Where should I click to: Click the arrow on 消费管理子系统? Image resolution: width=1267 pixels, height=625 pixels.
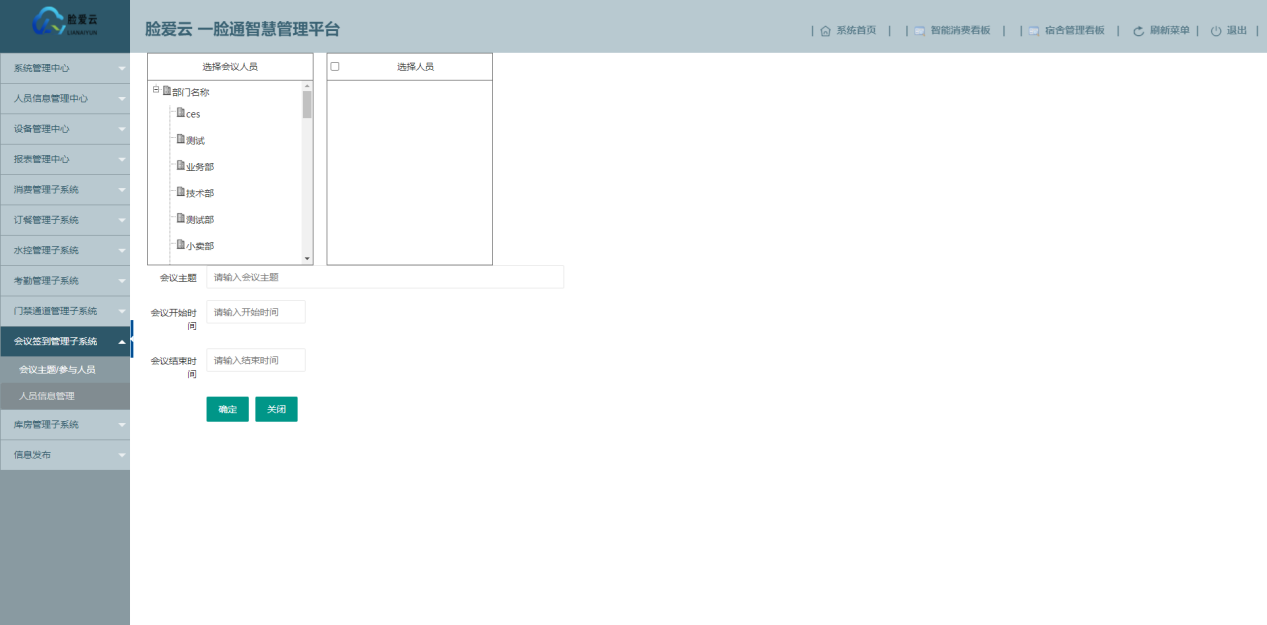122,190
